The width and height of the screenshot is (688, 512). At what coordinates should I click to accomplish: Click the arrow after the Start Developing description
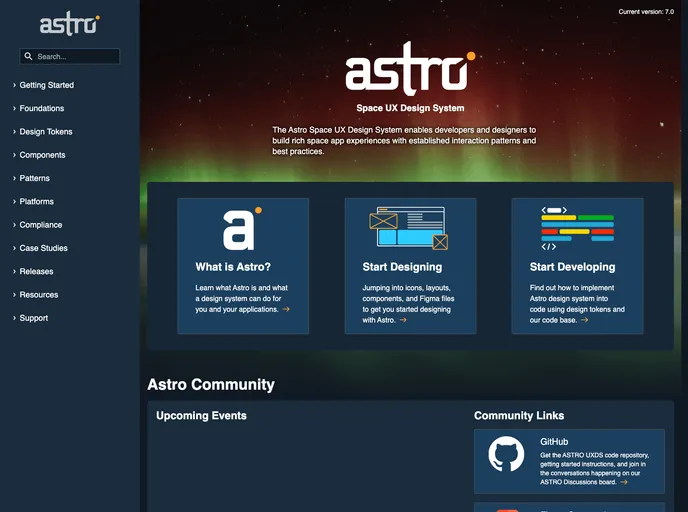(584, 320)
